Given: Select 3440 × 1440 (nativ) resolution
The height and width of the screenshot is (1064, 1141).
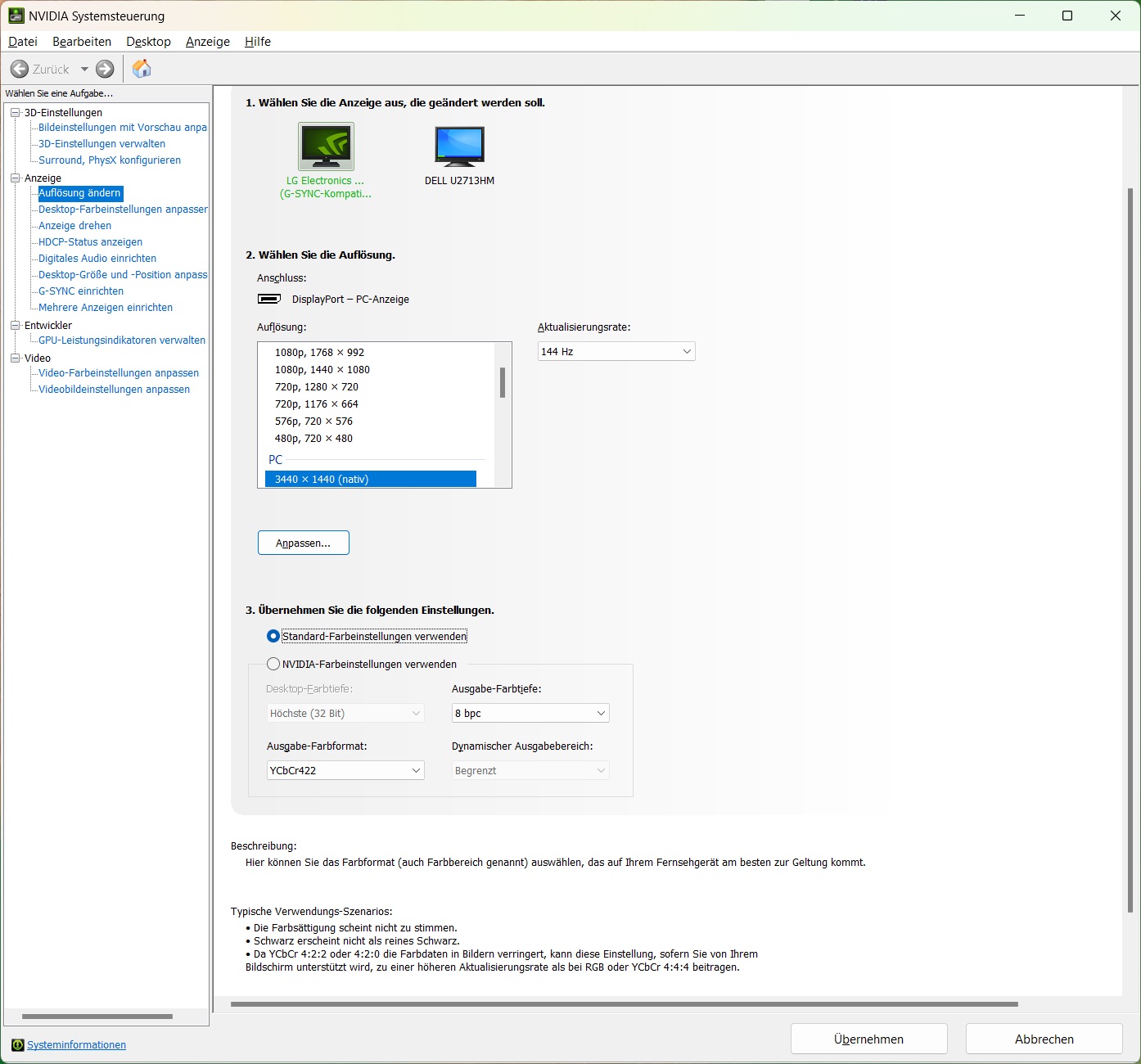Looking at the screenshot, I should (371, 480).
